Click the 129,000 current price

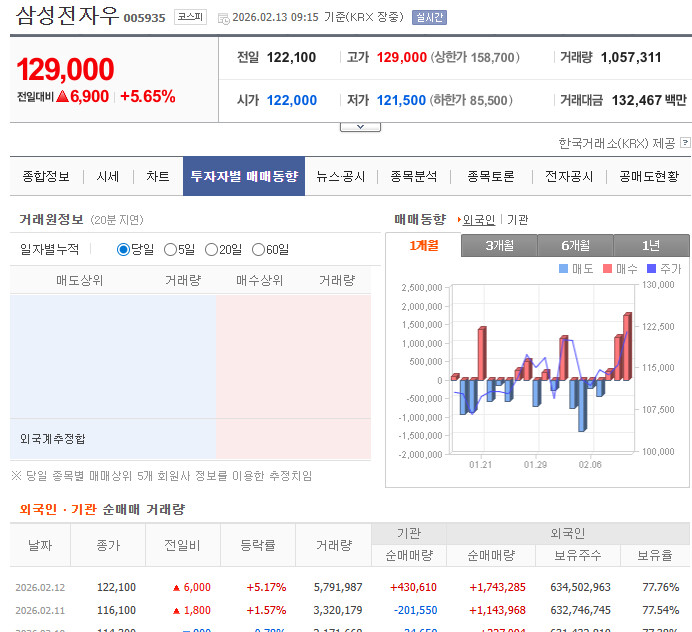point(65,69)
